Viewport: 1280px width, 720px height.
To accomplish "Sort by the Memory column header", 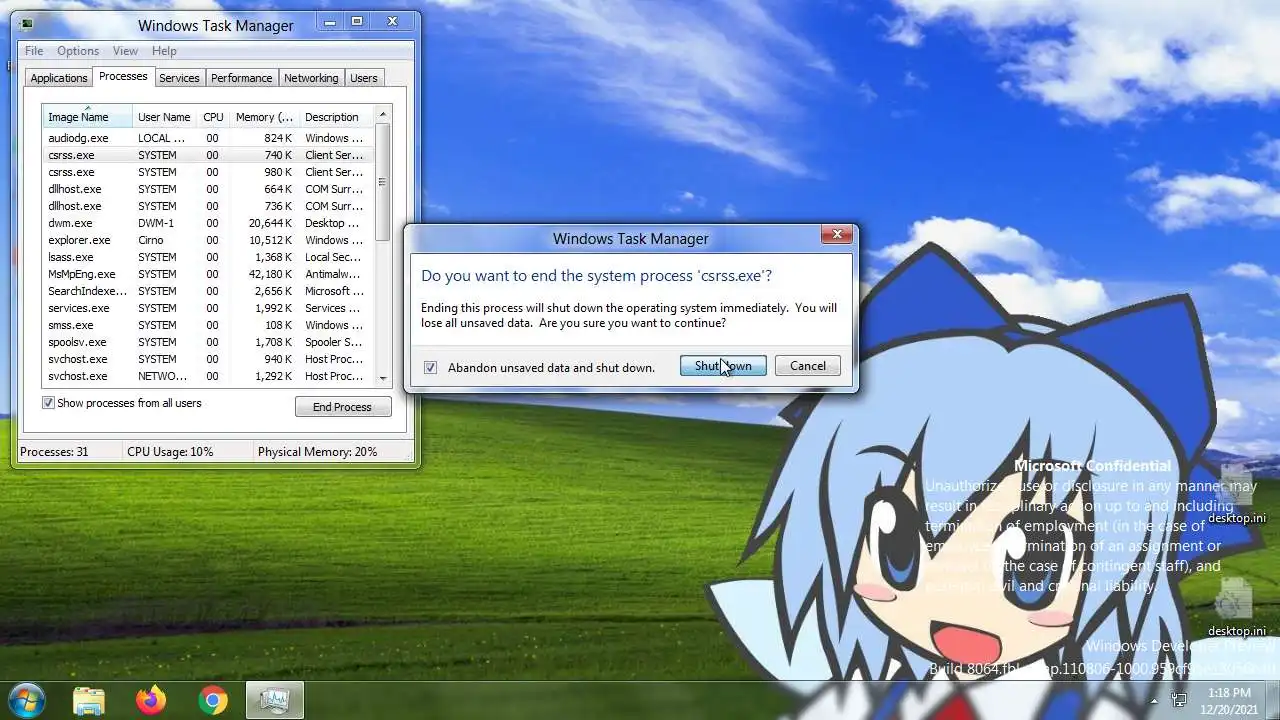I will (264, 117).
